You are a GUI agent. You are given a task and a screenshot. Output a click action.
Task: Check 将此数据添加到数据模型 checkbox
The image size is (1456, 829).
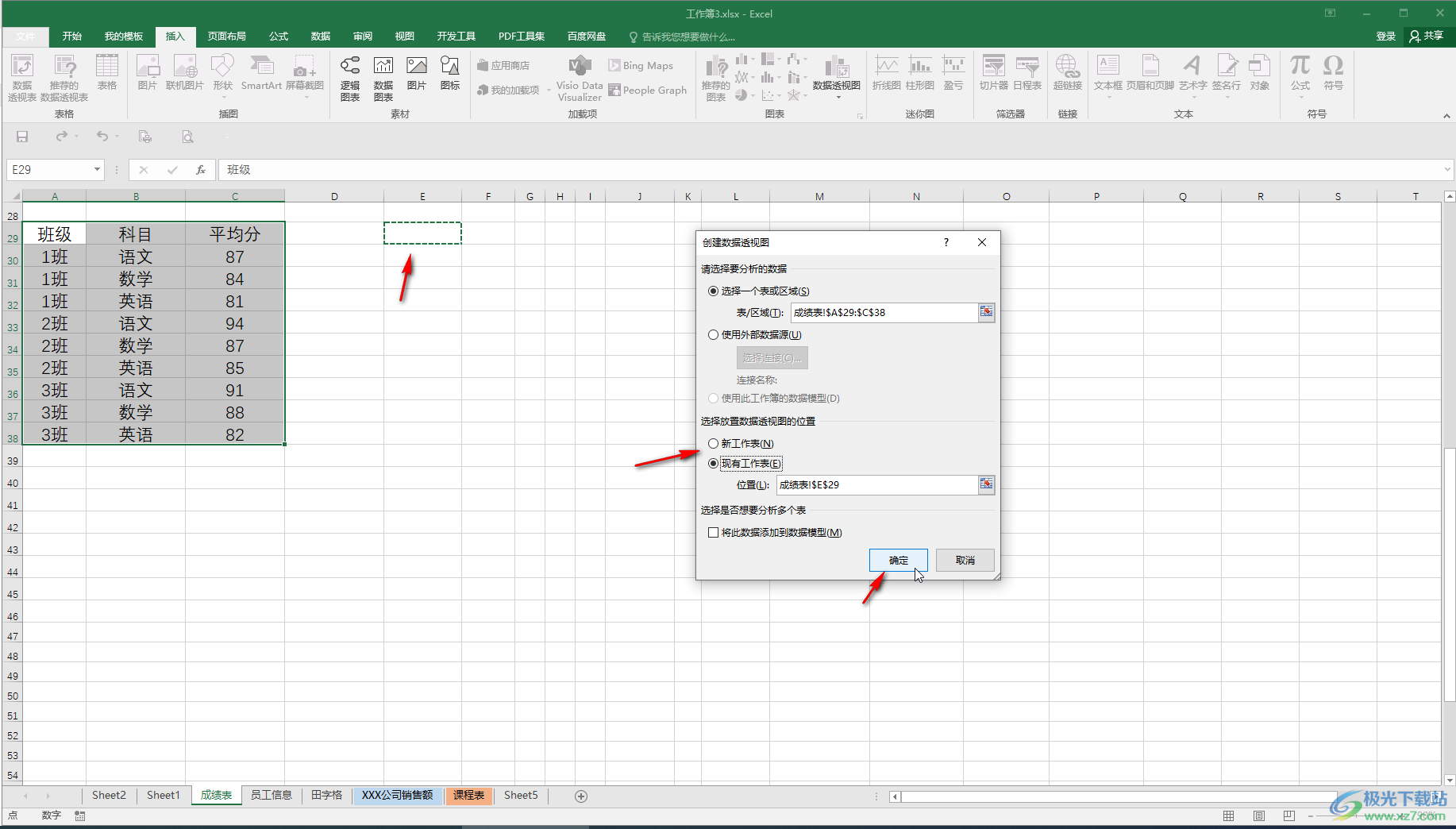[x=713, y=532]
